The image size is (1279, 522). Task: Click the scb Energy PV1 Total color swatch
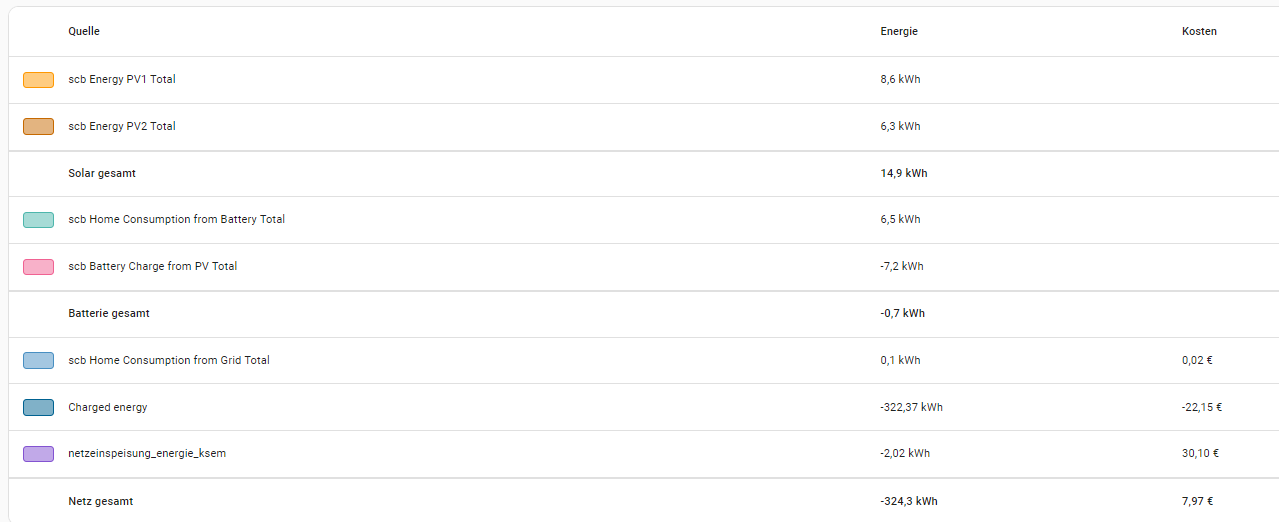pos(38,80)
